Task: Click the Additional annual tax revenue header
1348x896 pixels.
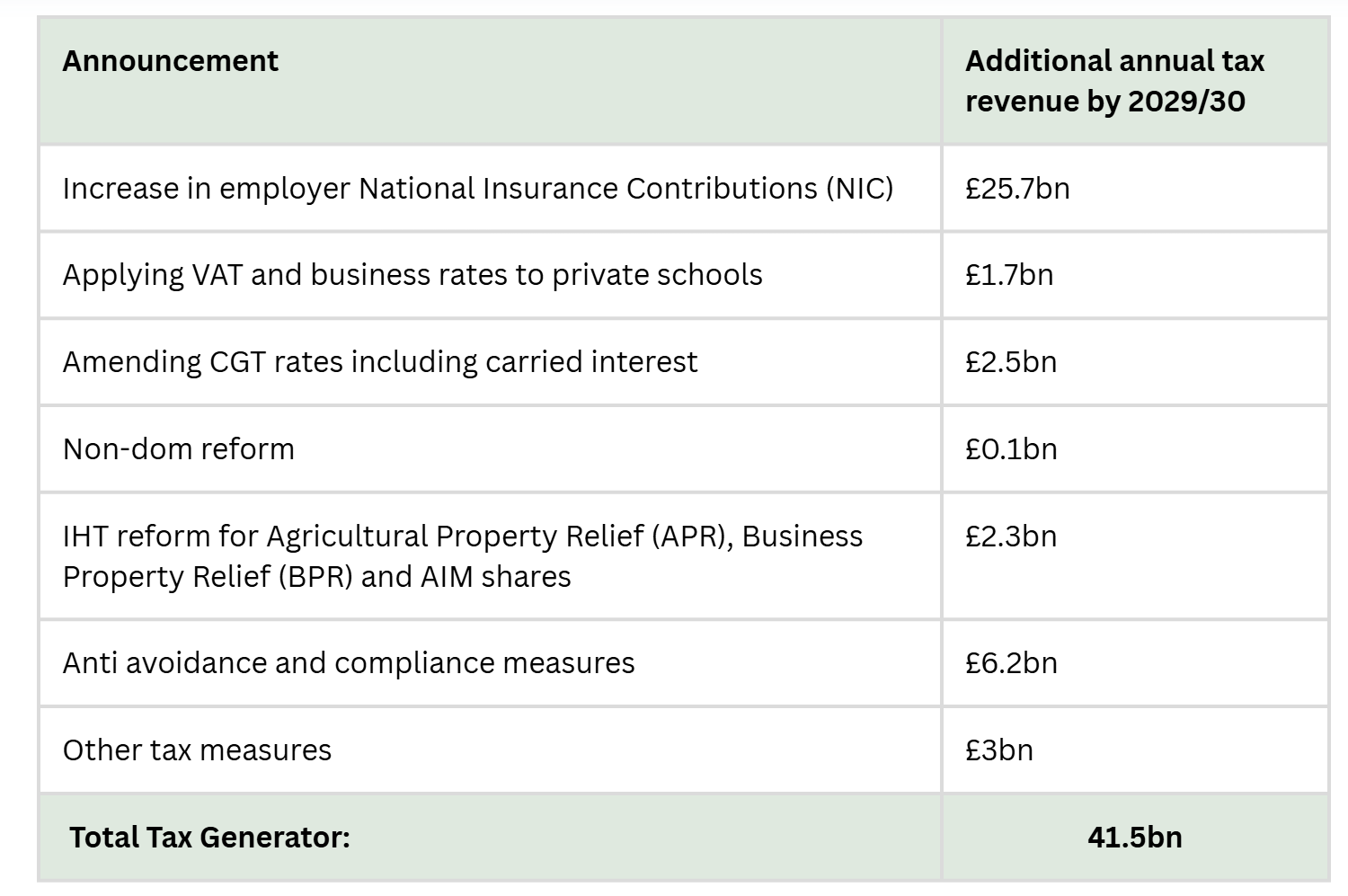Action: (1114, 80)
